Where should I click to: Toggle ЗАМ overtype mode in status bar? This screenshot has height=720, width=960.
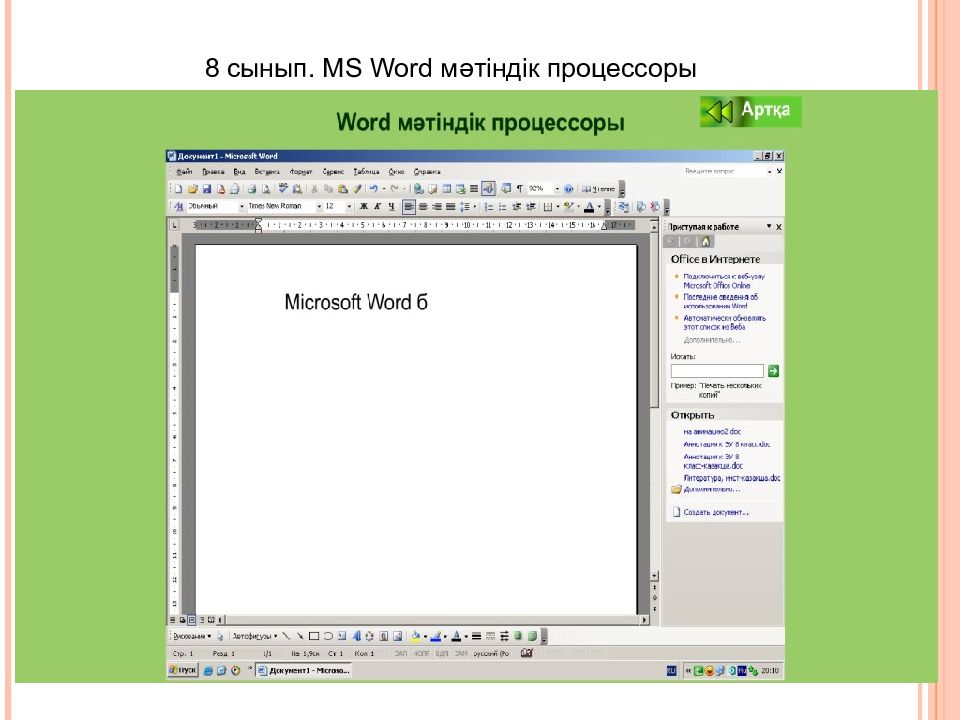461,654
